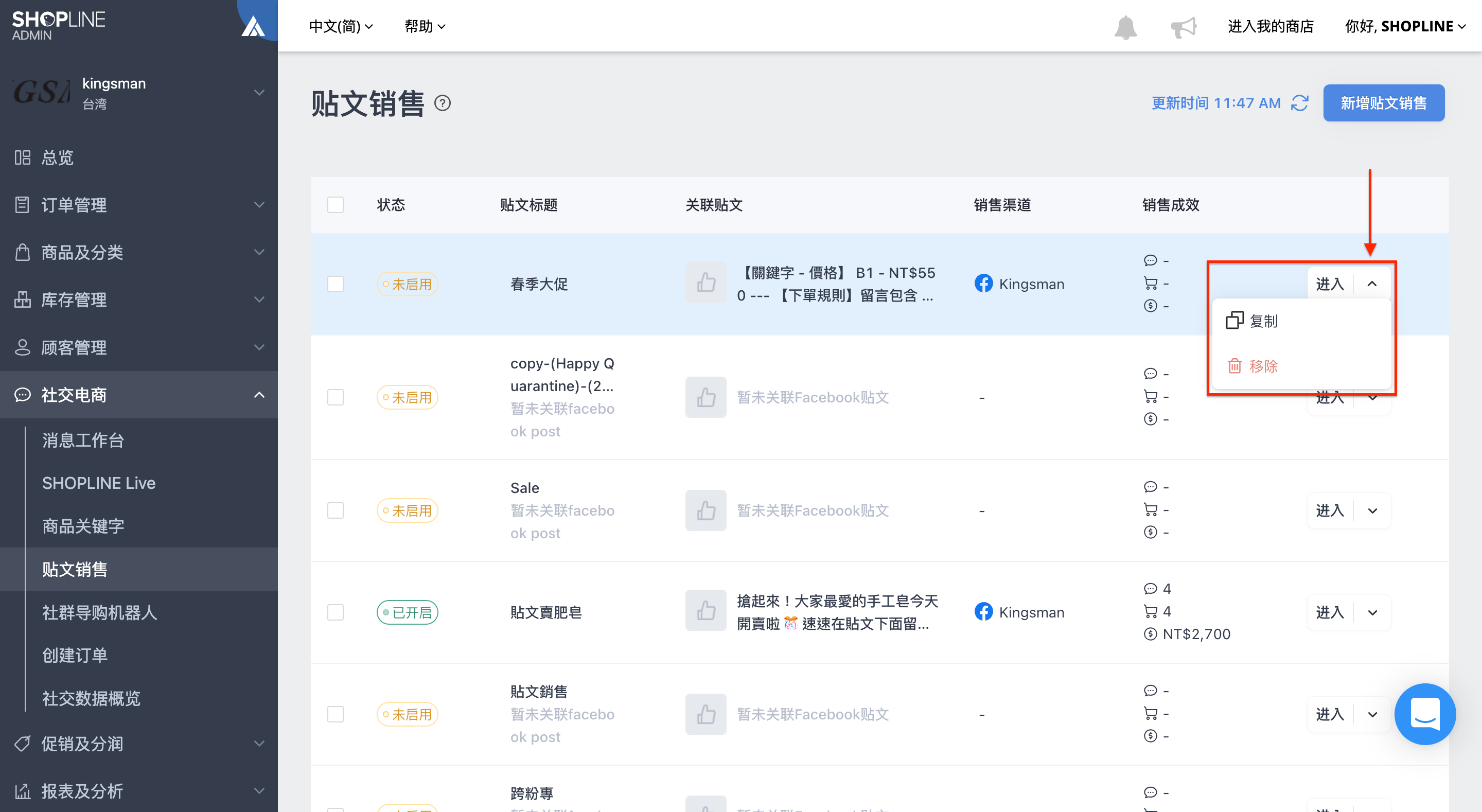Click thumbs-up thumbnail of 貼文賣肥皂 post
Viewport: 1482px width, 812px height.
tap(706, 611)
